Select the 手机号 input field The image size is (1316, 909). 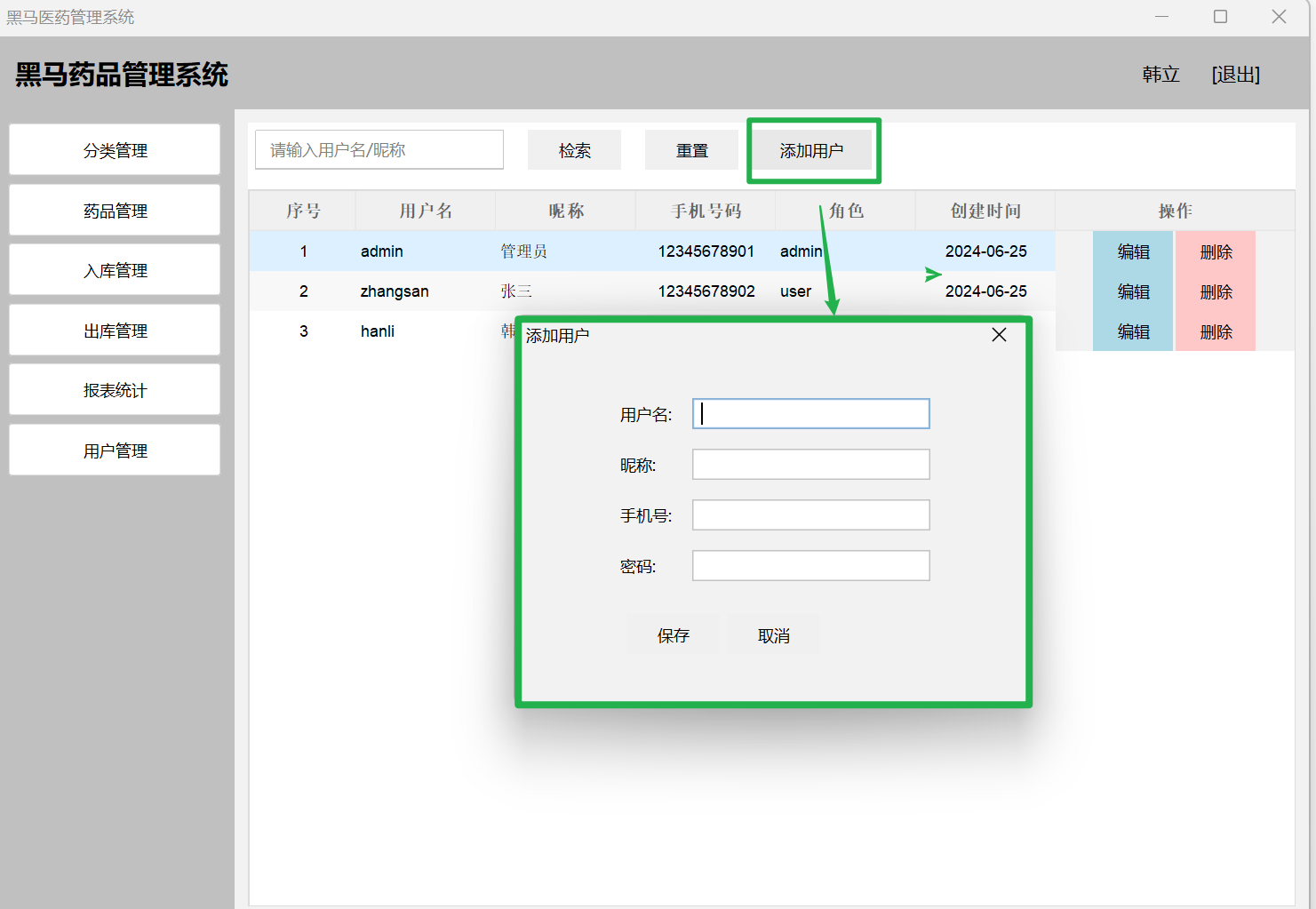[x=810, y=515]
